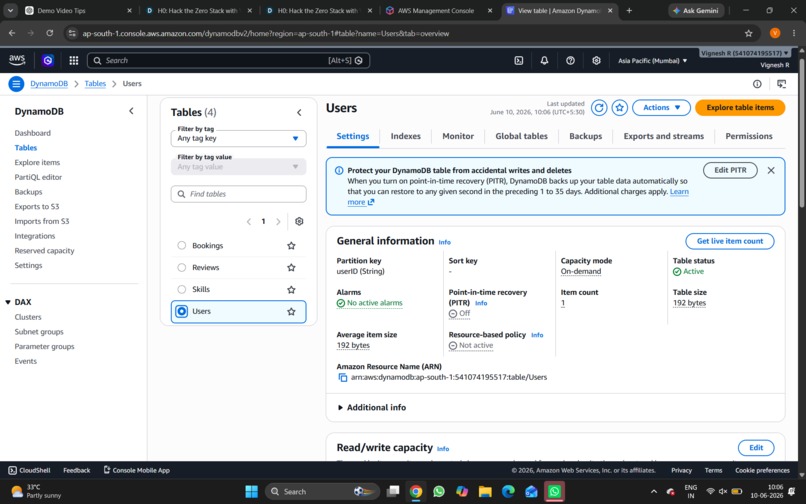
Task: Open the Vignesh R account menu
Action: click(x=745, y=53)
